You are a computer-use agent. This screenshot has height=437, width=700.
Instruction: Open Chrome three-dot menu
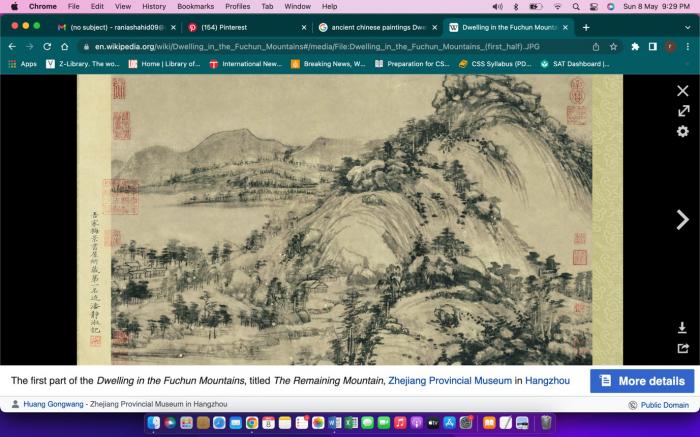coord(688,46)
